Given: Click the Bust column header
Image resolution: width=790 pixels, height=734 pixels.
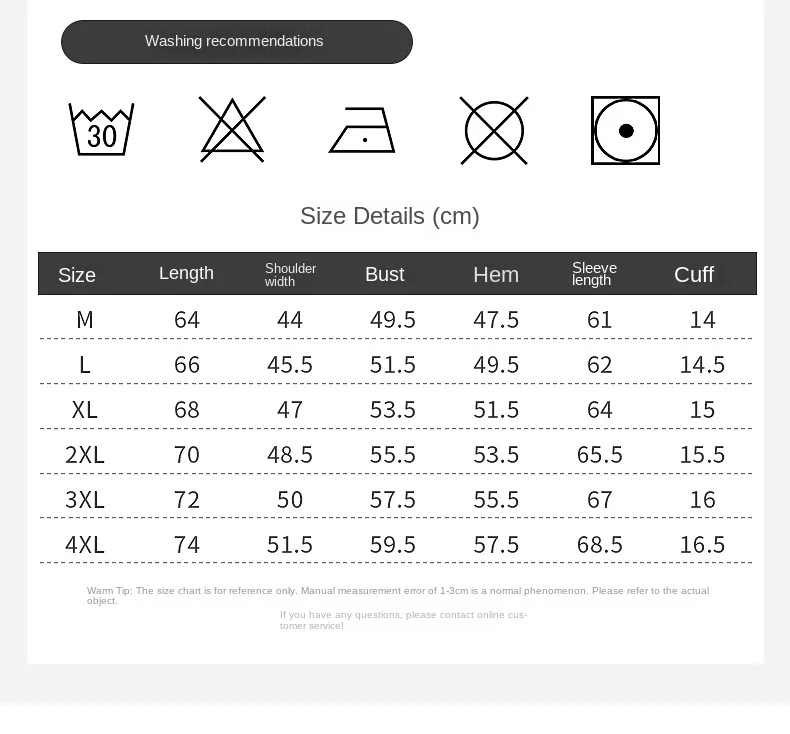Looking at the screenshot, I should (x=385, y=274).
